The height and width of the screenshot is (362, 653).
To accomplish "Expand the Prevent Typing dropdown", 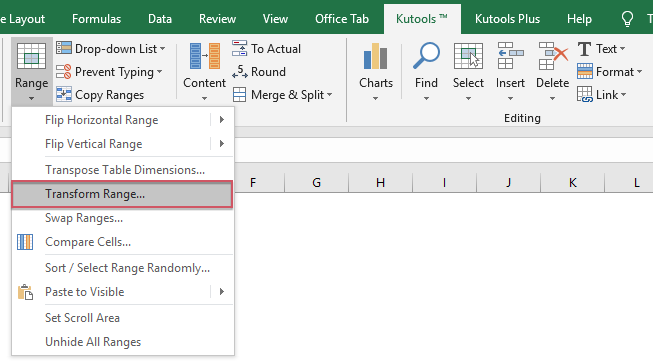I will click(x=160, y=72).
